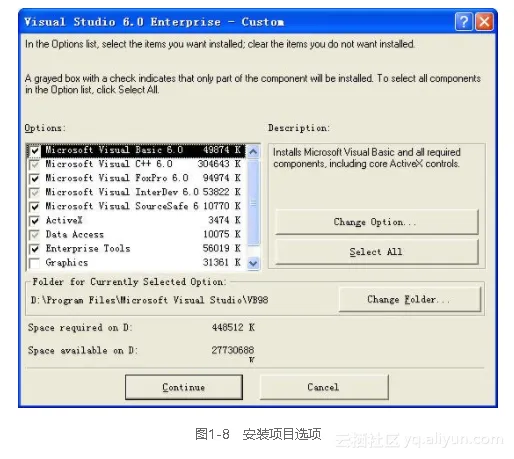Click Continue to proceed with installation
Image resolution: width=514 pixels, height=459 pixels.
click(x=184, y=387)
